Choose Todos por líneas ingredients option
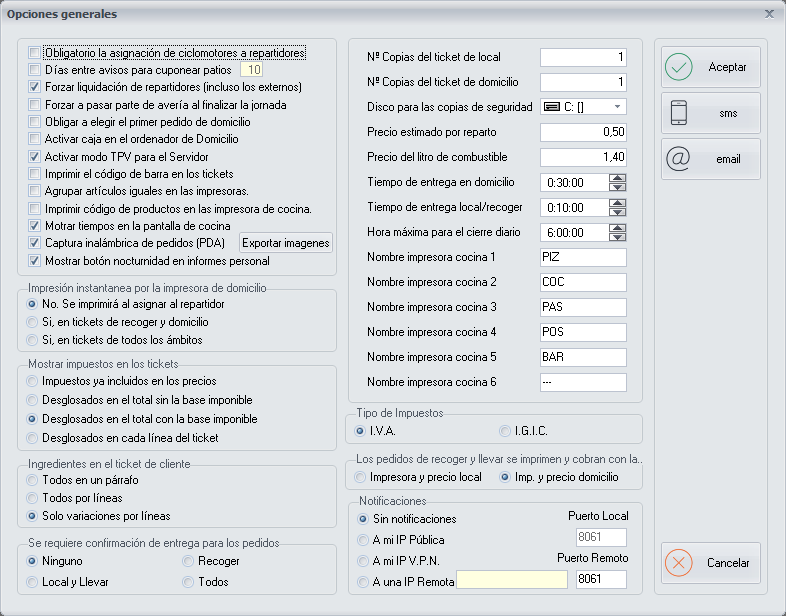Screen dimensions: 786x616 (33, 498)
